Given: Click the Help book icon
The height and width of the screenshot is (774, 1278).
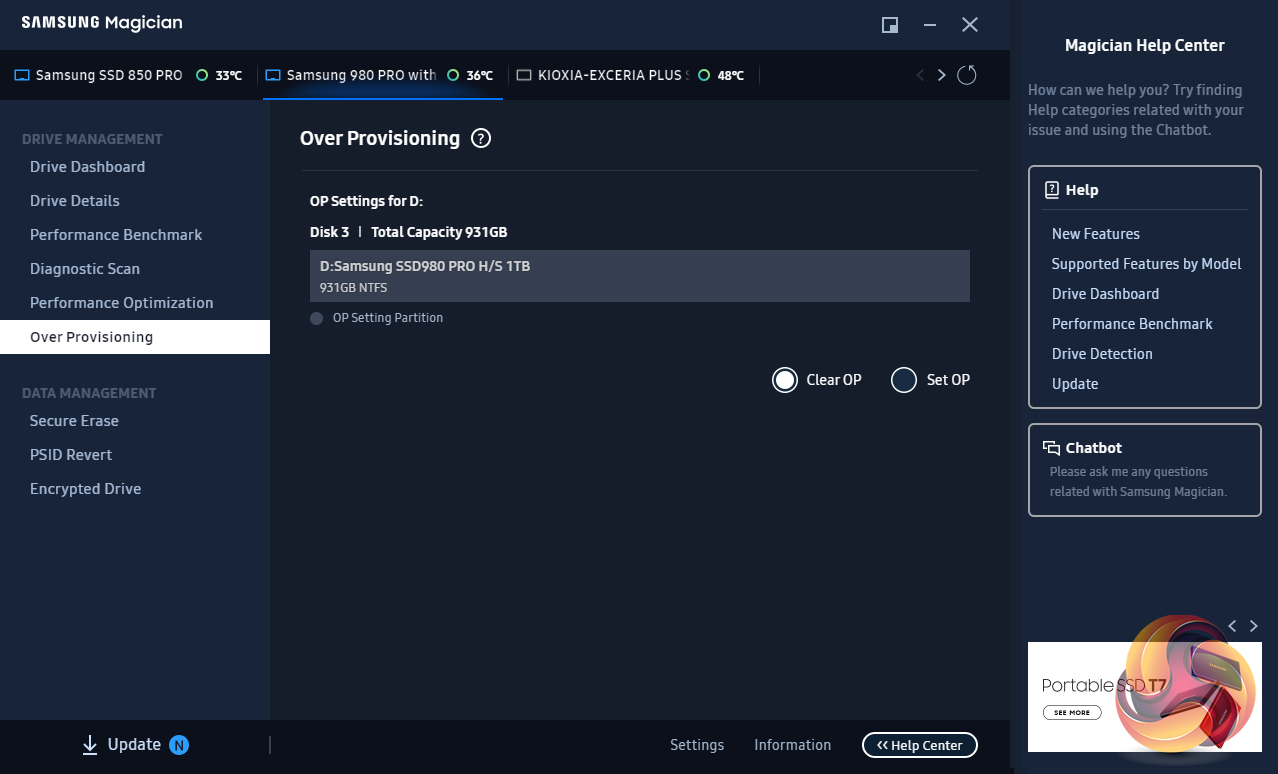Looking at the screenshot, I should [1052, 190].
